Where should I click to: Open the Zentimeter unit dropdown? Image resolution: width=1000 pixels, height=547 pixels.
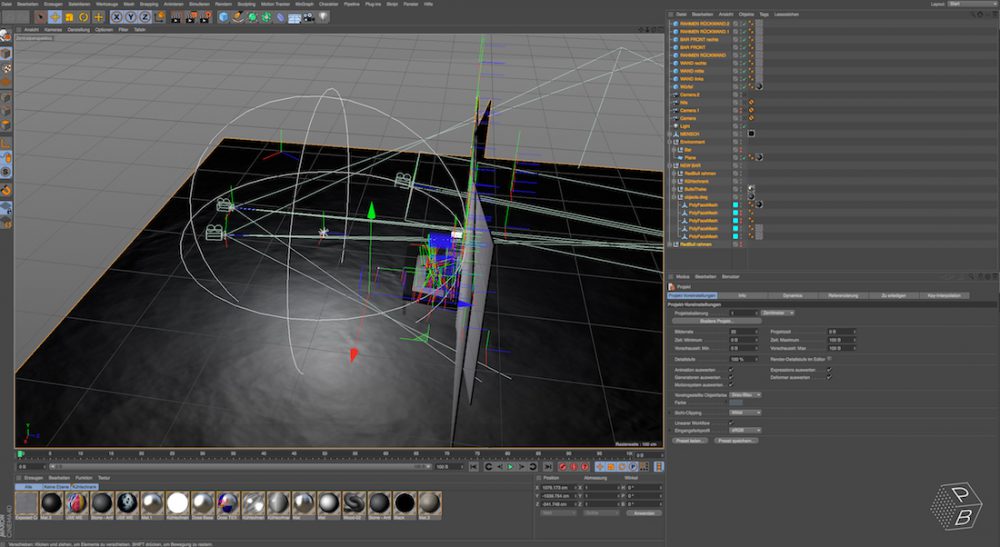777,313
